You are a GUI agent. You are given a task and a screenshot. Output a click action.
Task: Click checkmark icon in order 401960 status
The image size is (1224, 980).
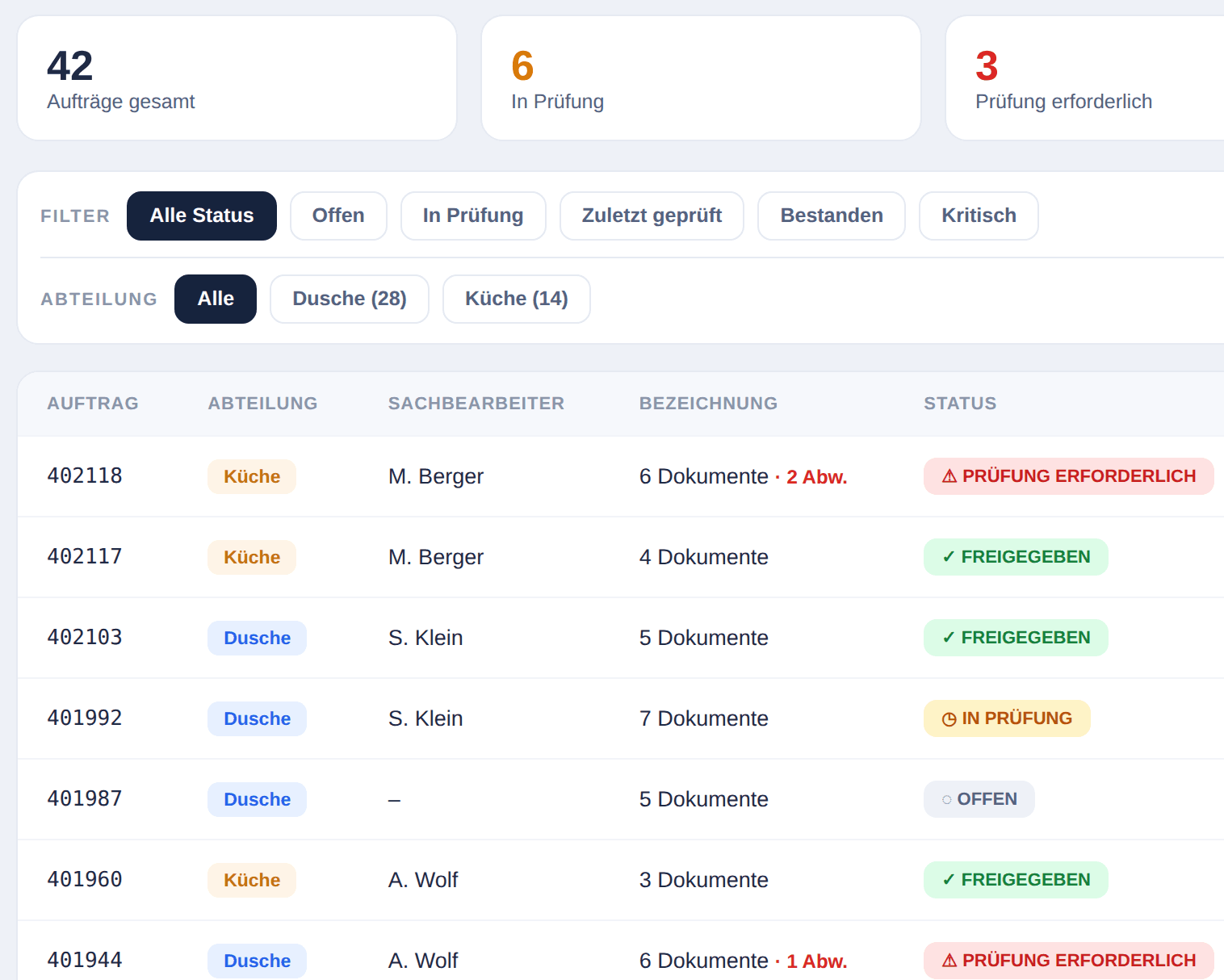click(x=949, y=880)
